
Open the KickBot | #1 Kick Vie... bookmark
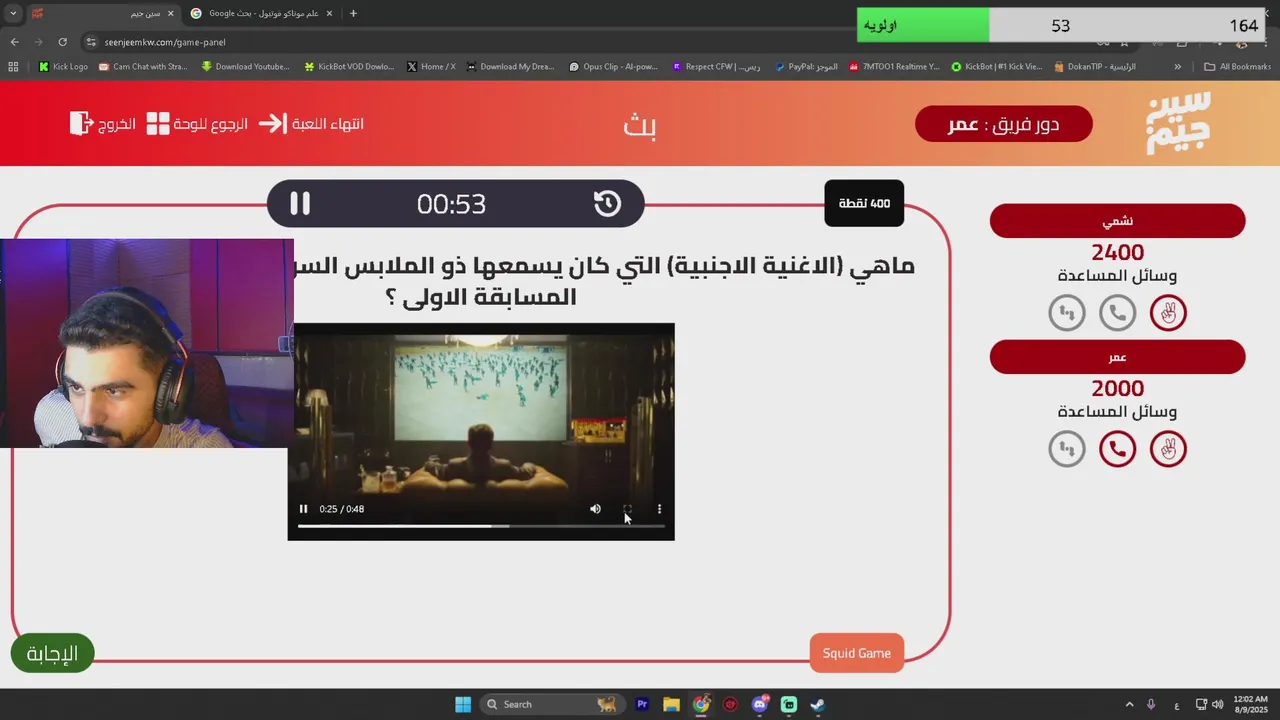click(996, 67)
